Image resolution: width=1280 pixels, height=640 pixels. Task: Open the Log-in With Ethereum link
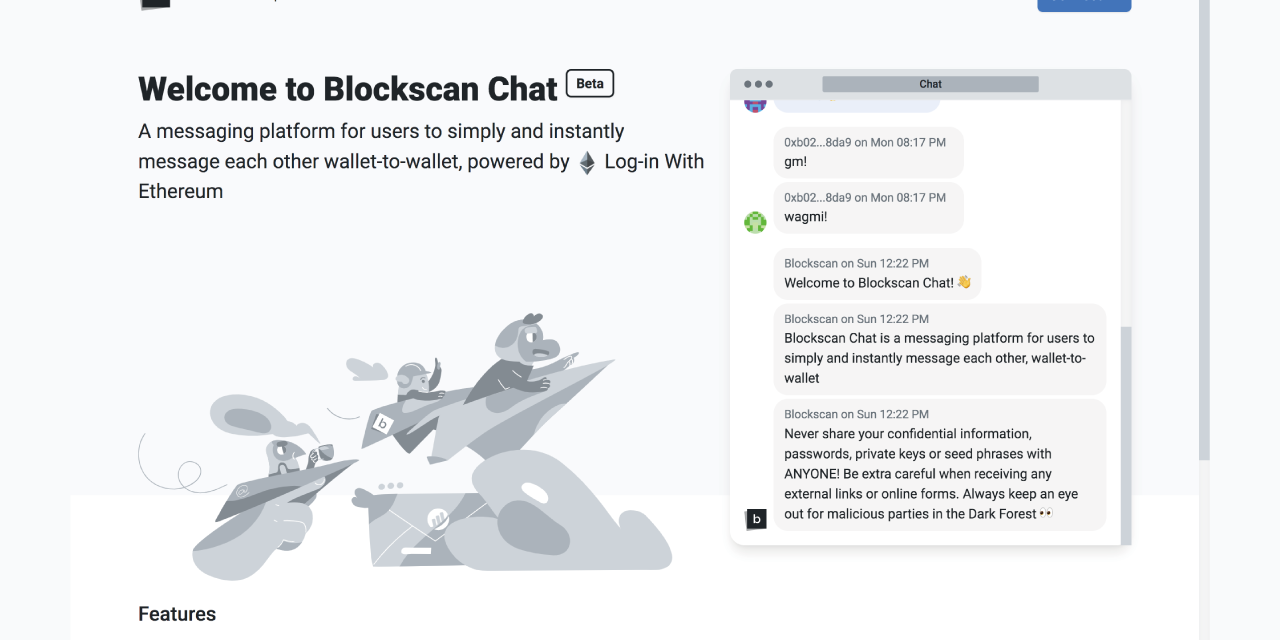(x=654, y=162)
